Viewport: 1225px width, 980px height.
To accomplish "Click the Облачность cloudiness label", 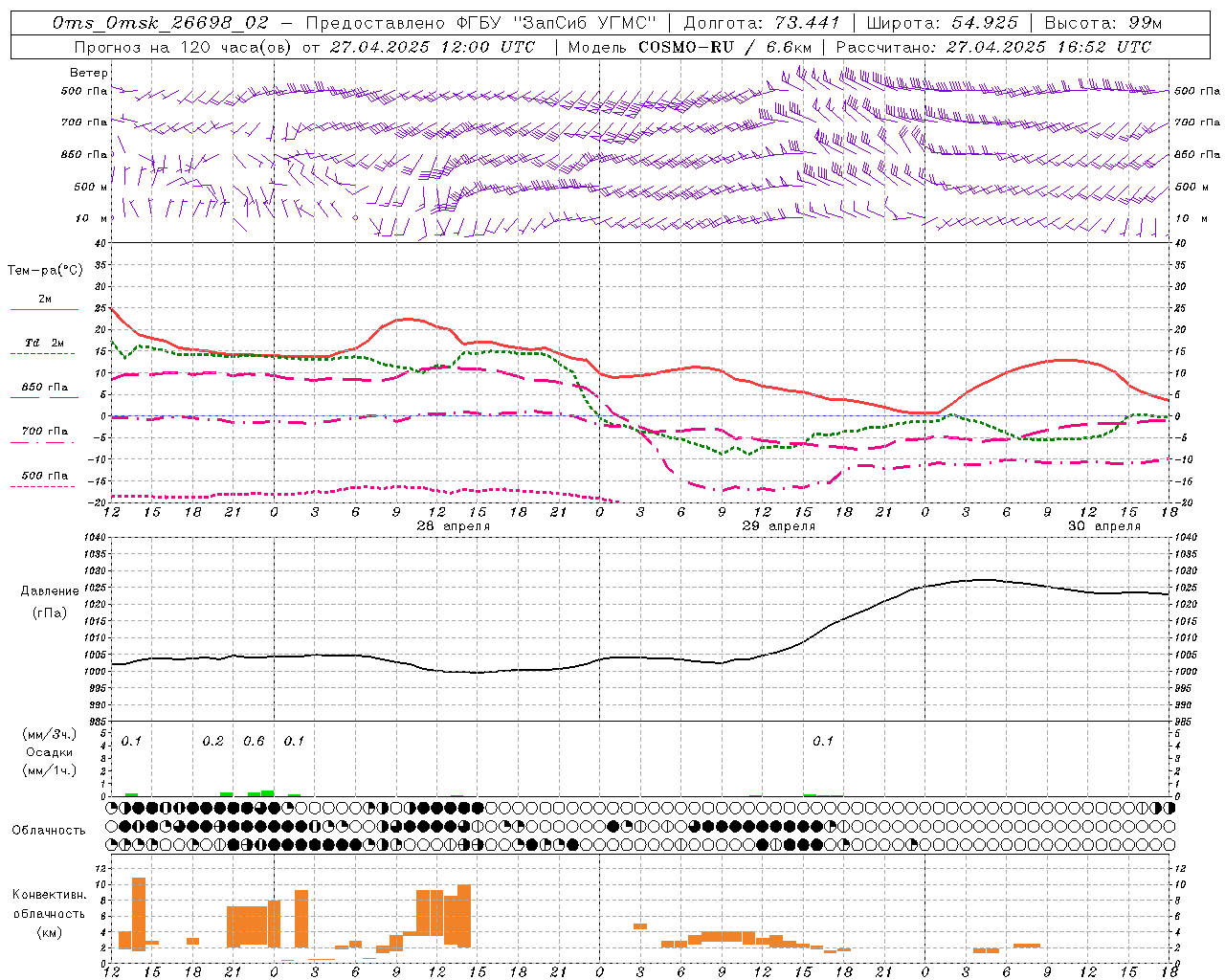I will 49,831.
